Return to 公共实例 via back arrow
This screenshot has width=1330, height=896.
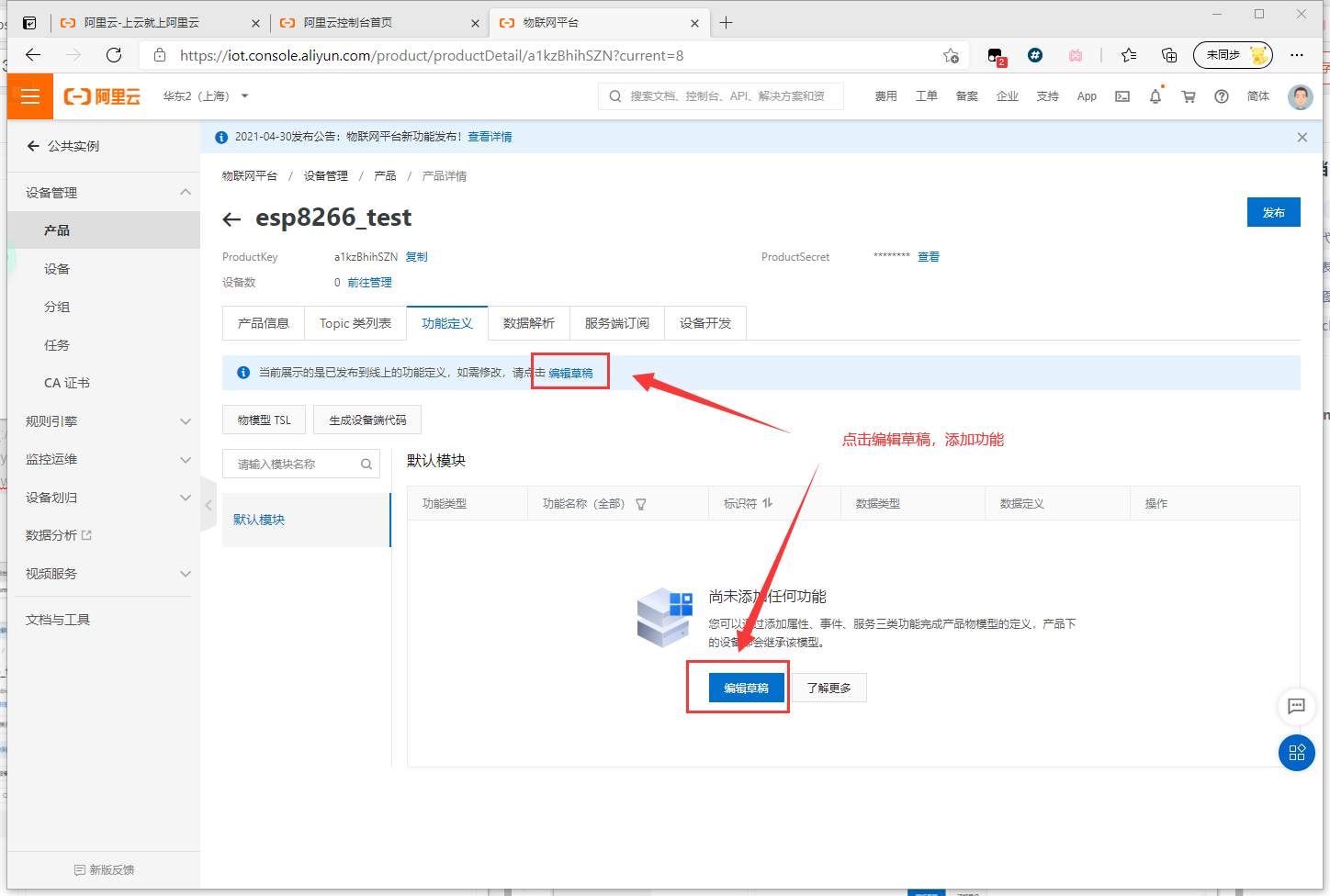pos(33,146)
